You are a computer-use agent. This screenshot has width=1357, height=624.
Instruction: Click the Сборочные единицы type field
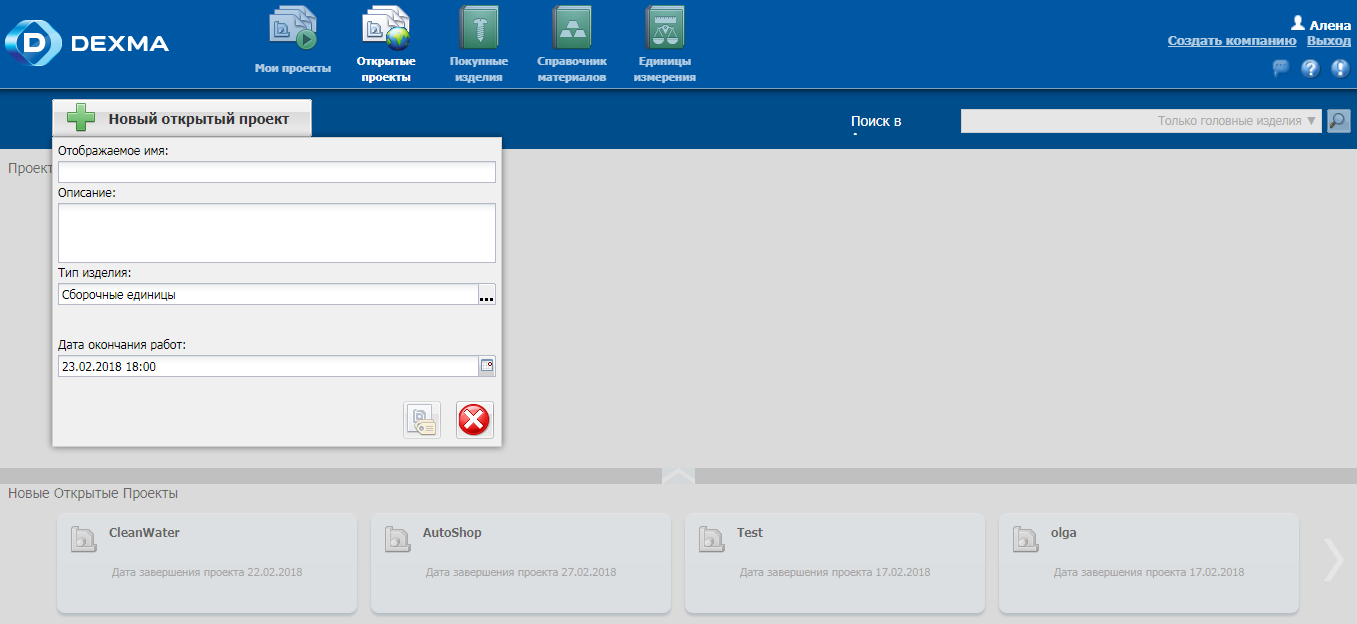pyautogui.click(x=268, y=294)
